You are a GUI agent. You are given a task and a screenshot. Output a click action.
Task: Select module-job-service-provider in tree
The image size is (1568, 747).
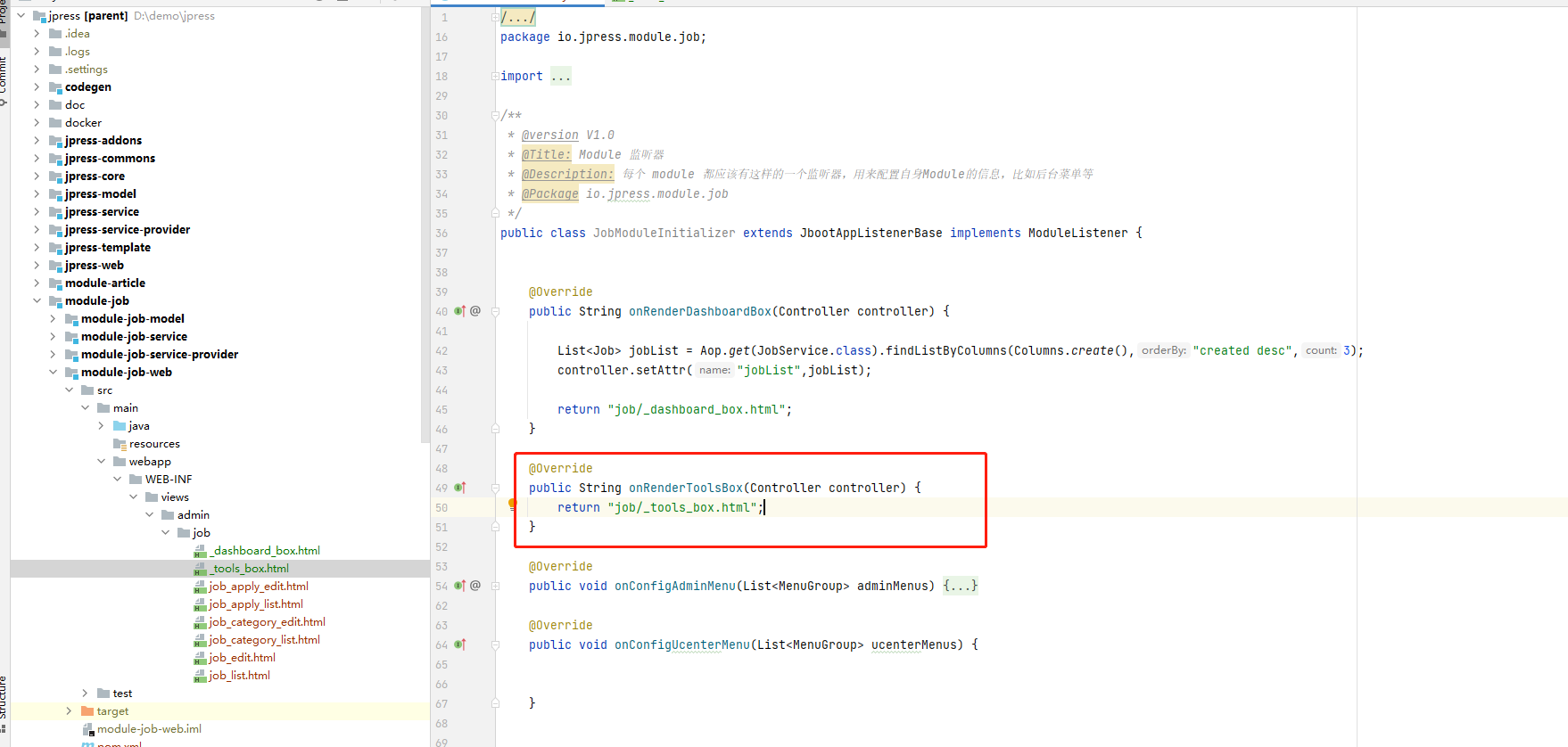pos(160,355)
